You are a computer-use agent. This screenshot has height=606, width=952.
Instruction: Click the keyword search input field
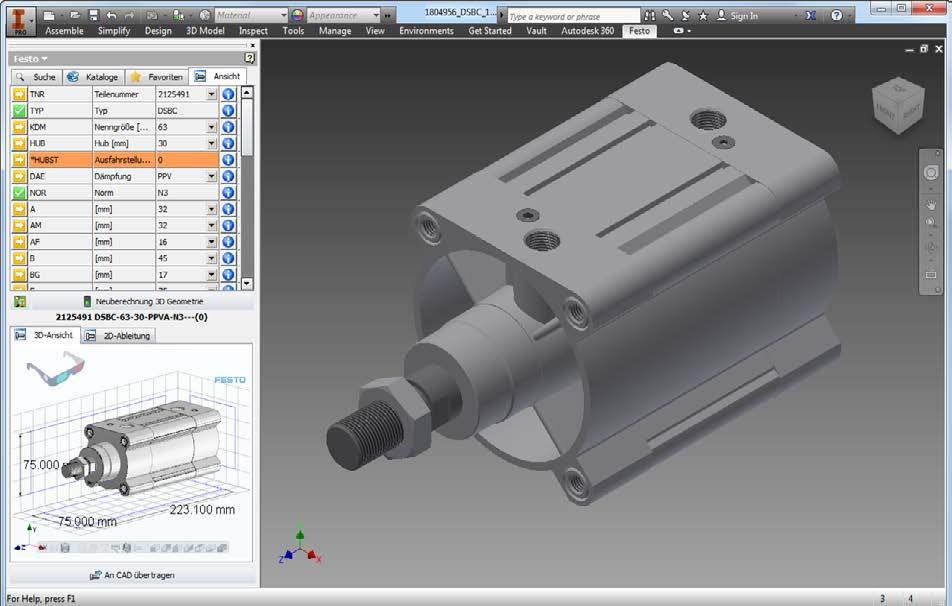(x=573, y=16)
